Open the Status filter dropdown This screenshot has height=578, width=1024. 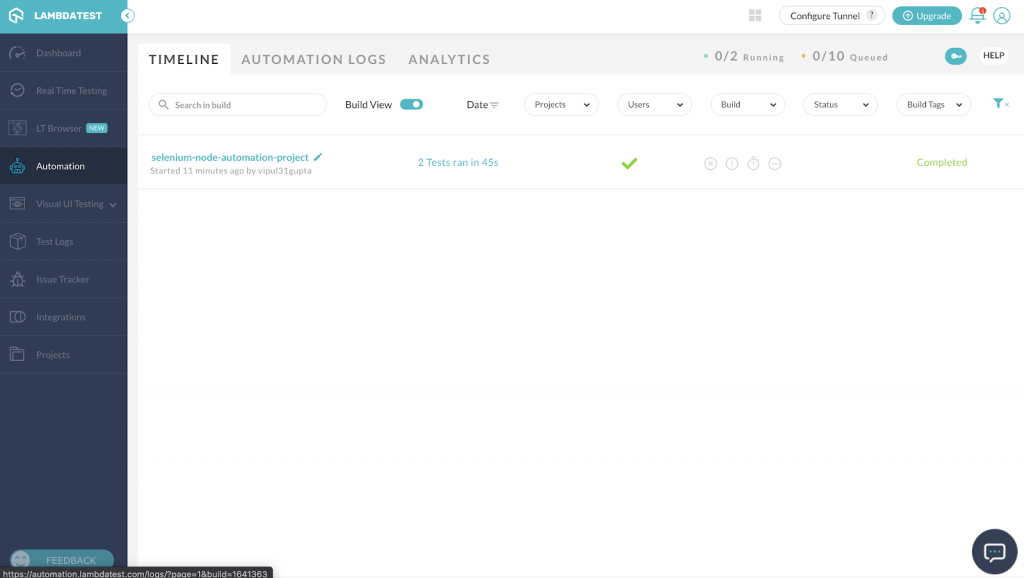pyautogui.click(x=840, y=104)
